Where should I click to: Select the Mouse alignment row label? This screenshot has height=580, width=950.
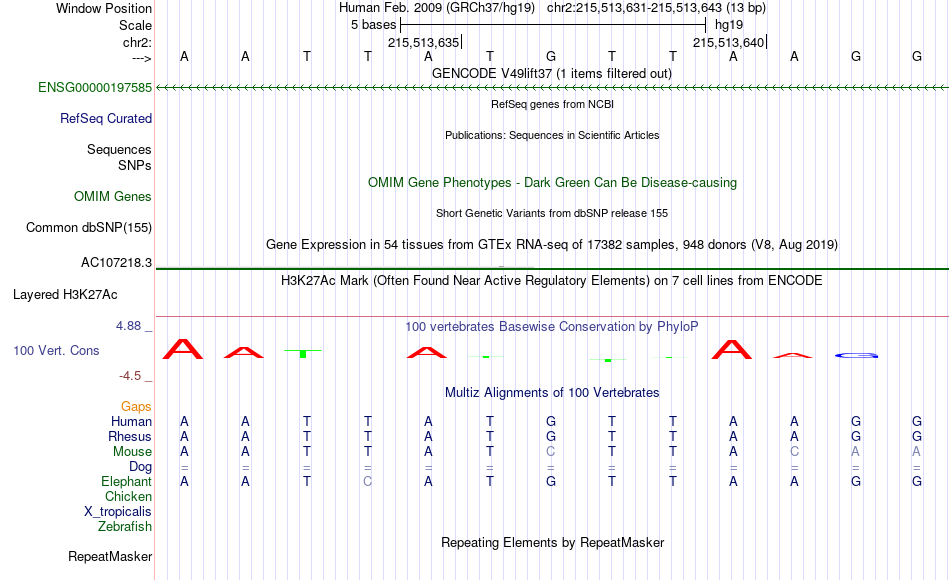pos(132,452)
